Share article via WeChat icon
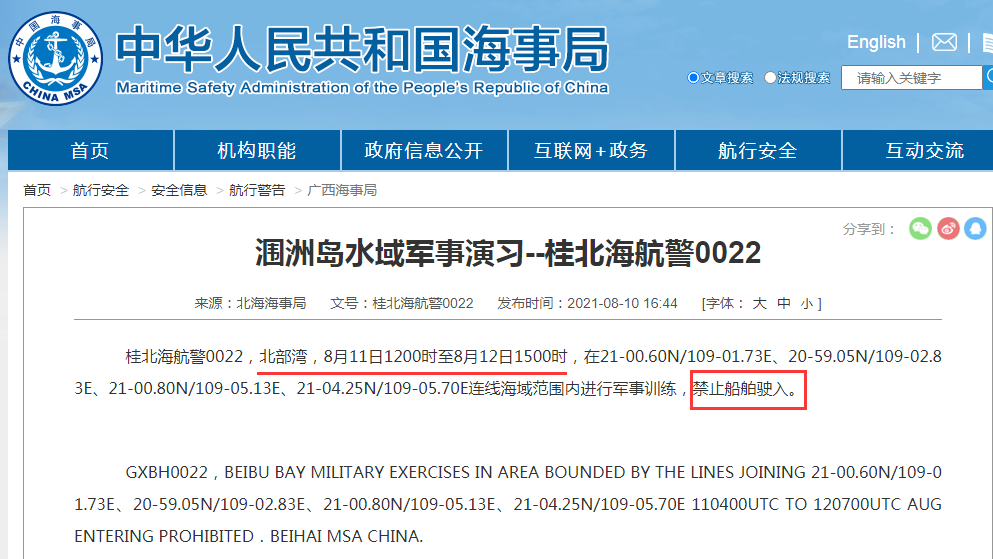The image size is (993, 559). [920, 229]
